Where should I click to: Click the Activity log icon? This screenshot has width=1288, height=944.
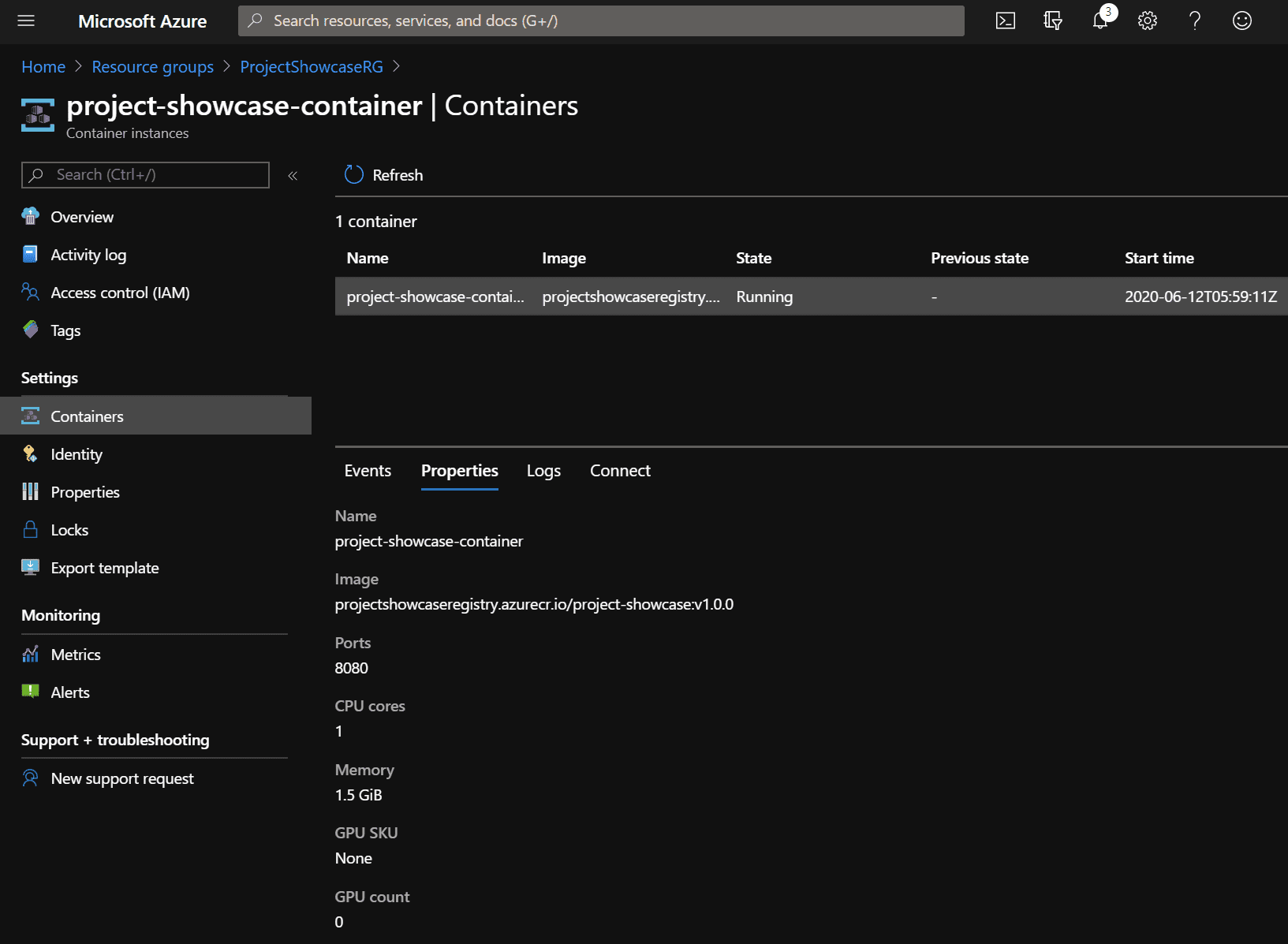(x=31, y=254)
